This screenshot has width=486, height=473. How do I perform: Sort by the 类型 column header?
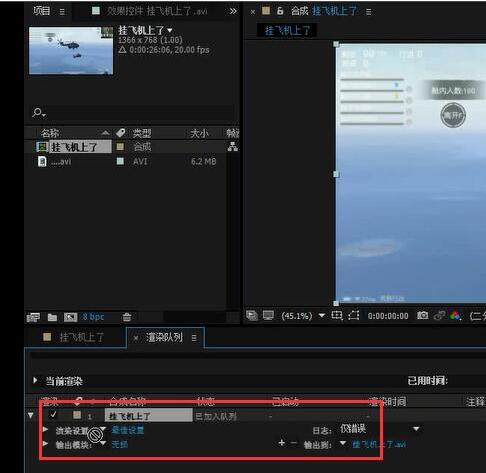(142, 133)
